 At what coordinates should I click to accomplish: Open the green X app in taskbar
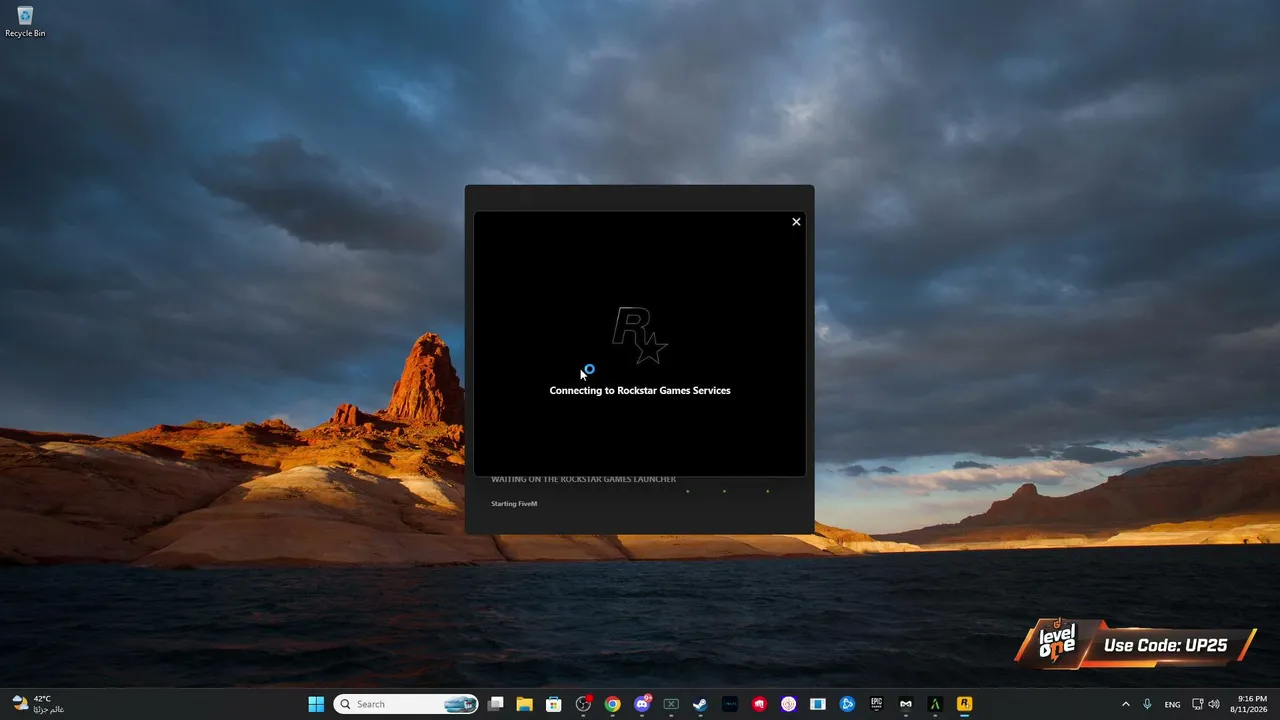[671, 704]
